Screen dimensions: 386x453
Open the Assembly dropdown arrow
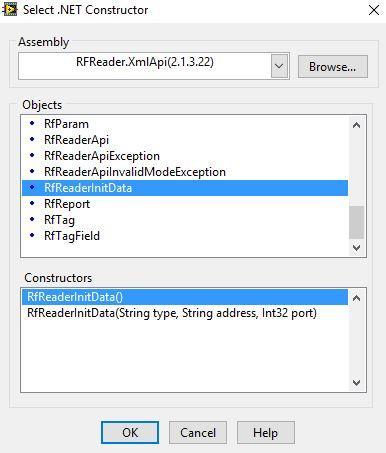(x=279, y=66)
